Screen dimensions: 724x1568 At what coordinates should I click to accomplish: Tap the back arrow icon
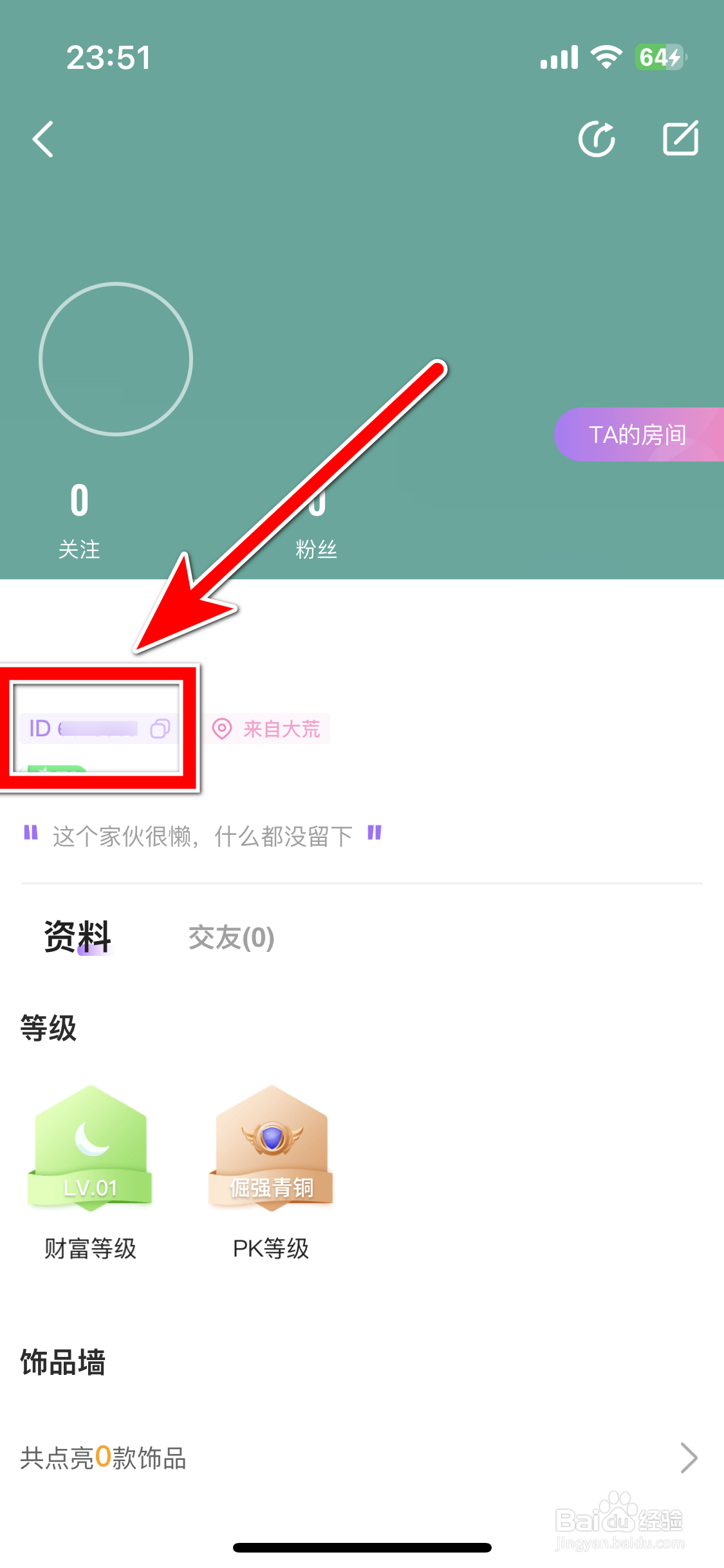click(43, 139)
